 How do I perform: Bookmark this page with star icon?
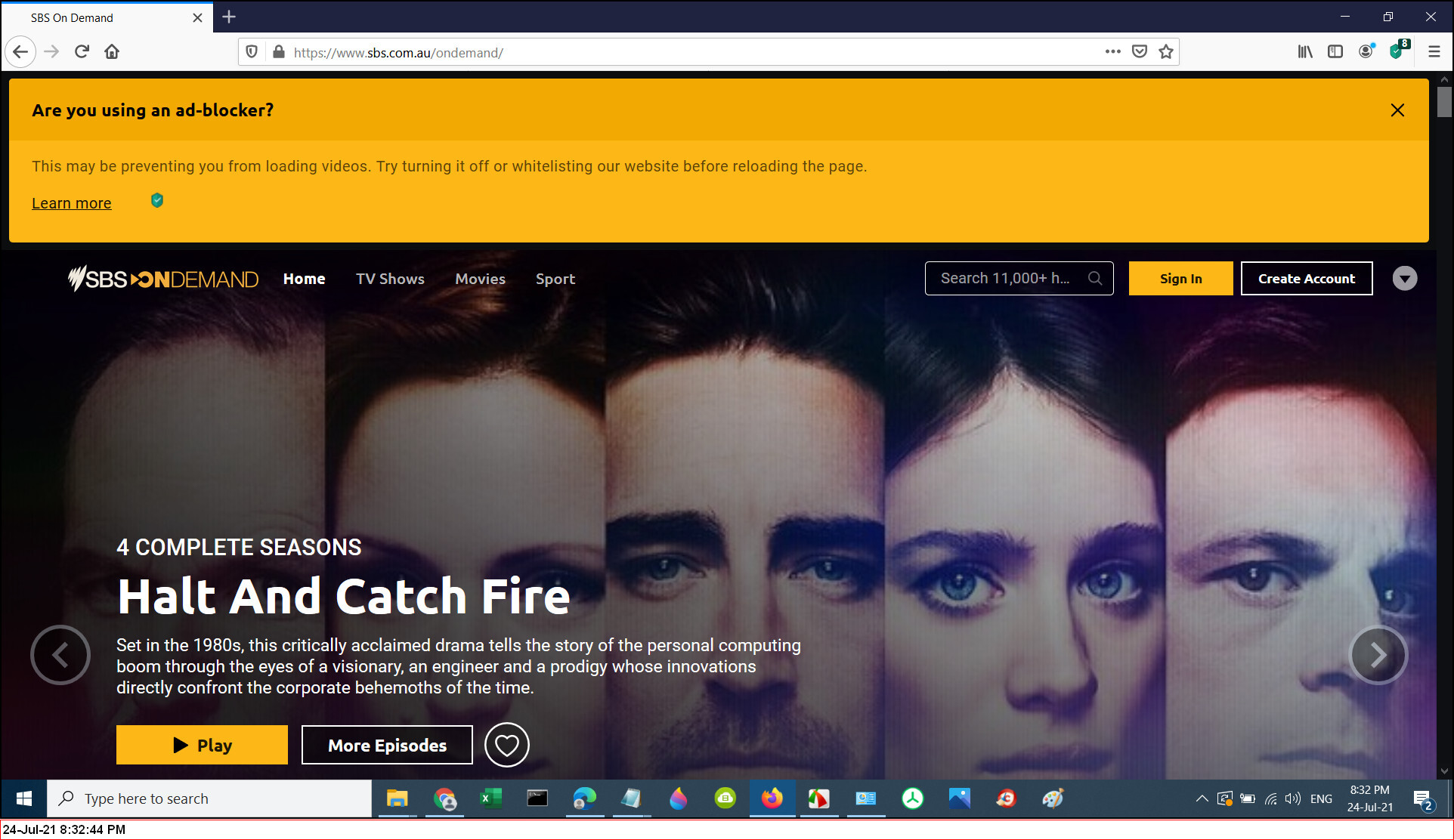point(1166,51)
